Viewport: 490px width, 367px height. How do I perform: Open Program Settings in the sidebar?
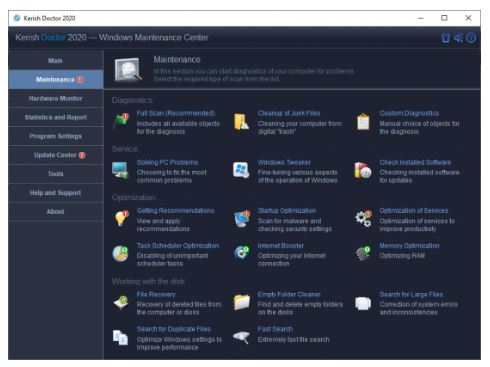click(56, 136)
